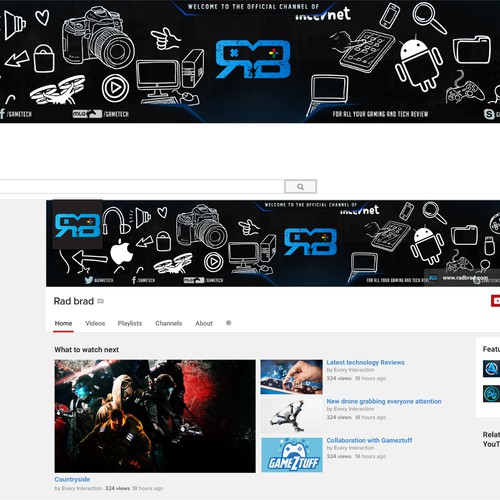Click the small icon before www.radbrad.com
Image resolution: width=500 pixels, height=500 pixels.
tap(433, 278)
